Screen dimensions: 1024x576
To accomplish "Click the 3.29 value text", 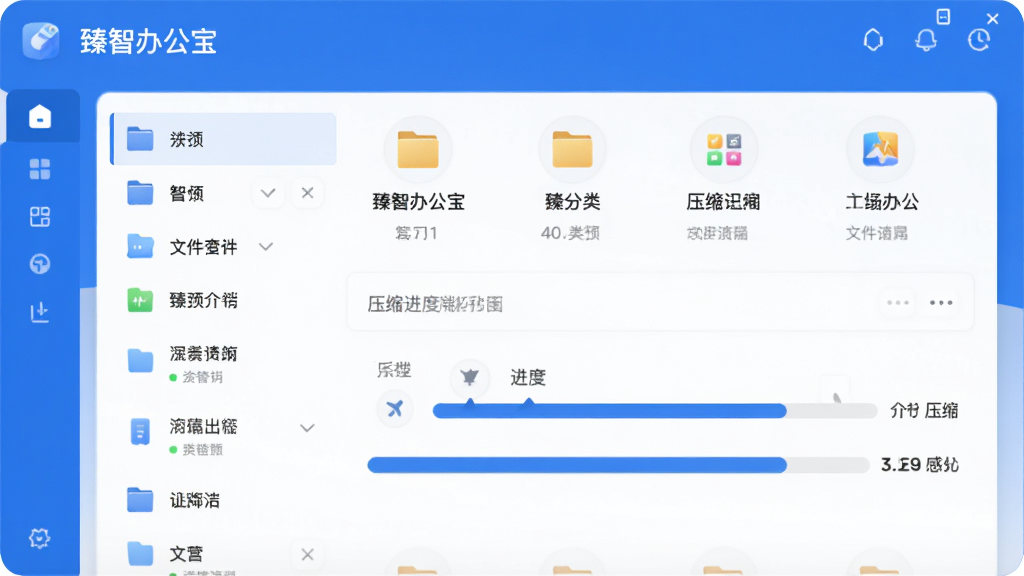I will pyautogui.click(x=901, y=465).
